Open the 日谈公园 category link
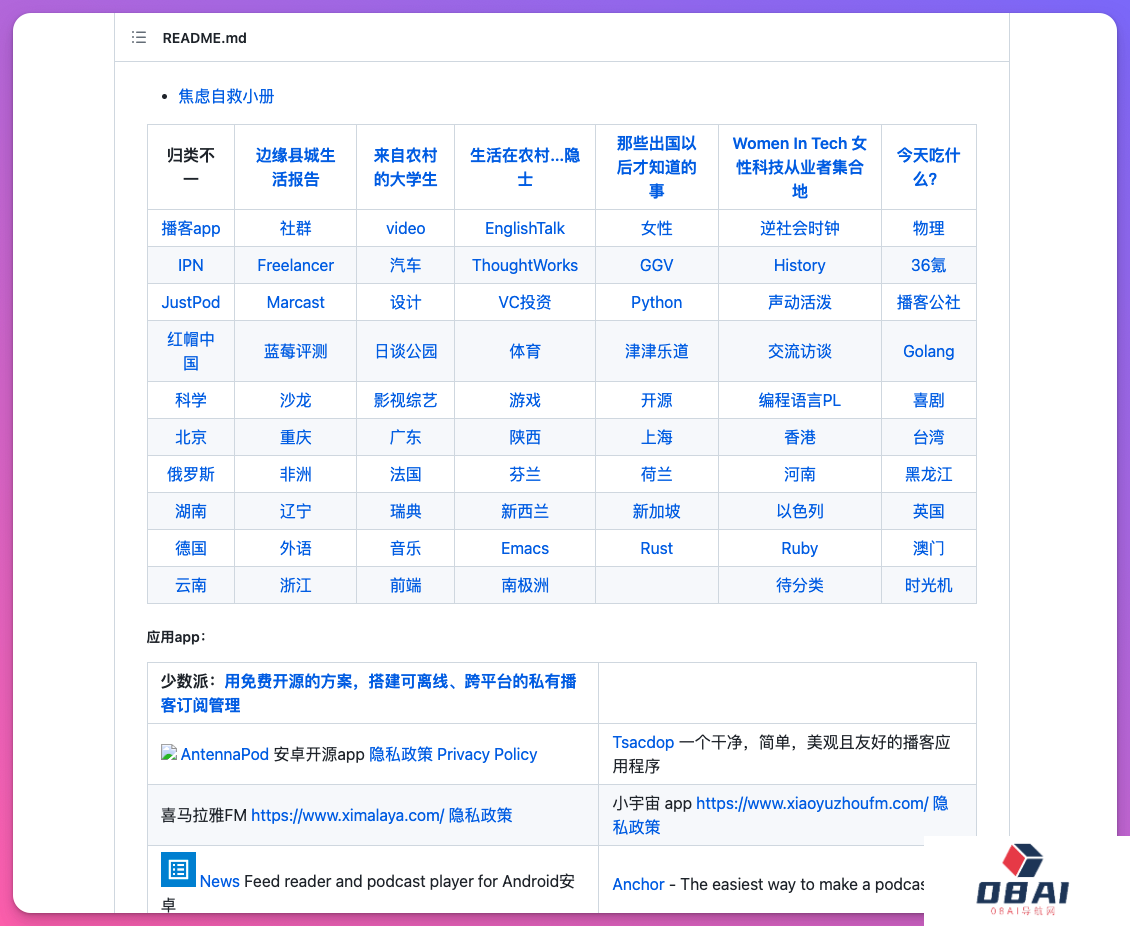The height and width of the screenshot is (926, 1130). [x=405, y=351]
